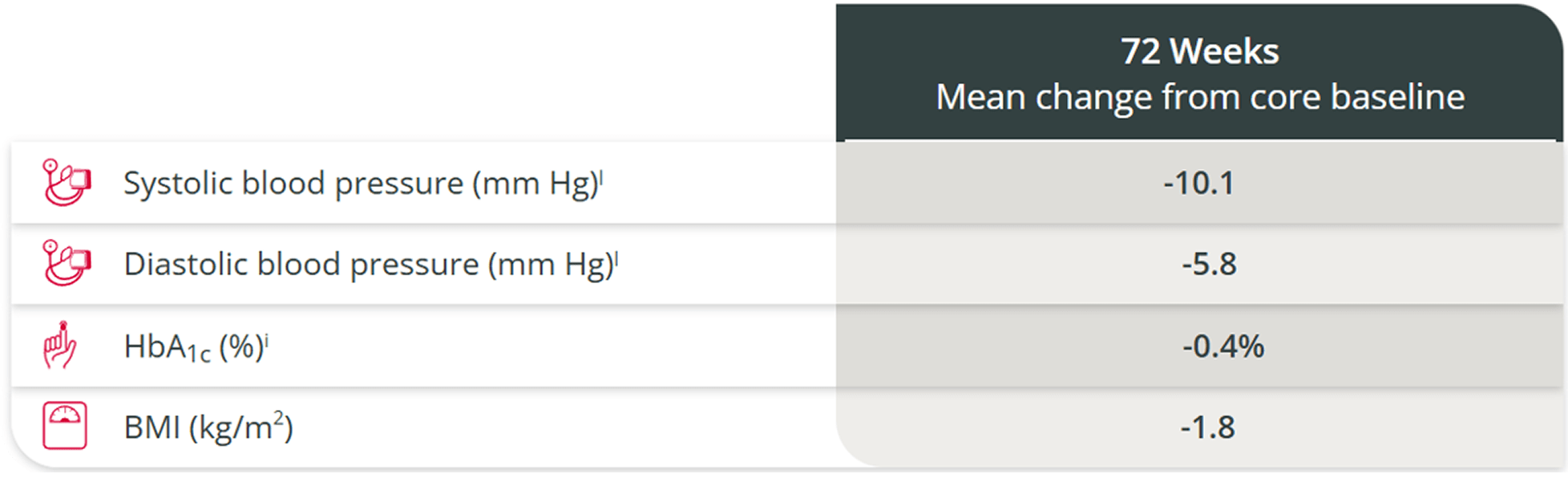Click the -10.1 systolic value cell
This screenshot has width=1568, height=478.
pos(1199,183)
